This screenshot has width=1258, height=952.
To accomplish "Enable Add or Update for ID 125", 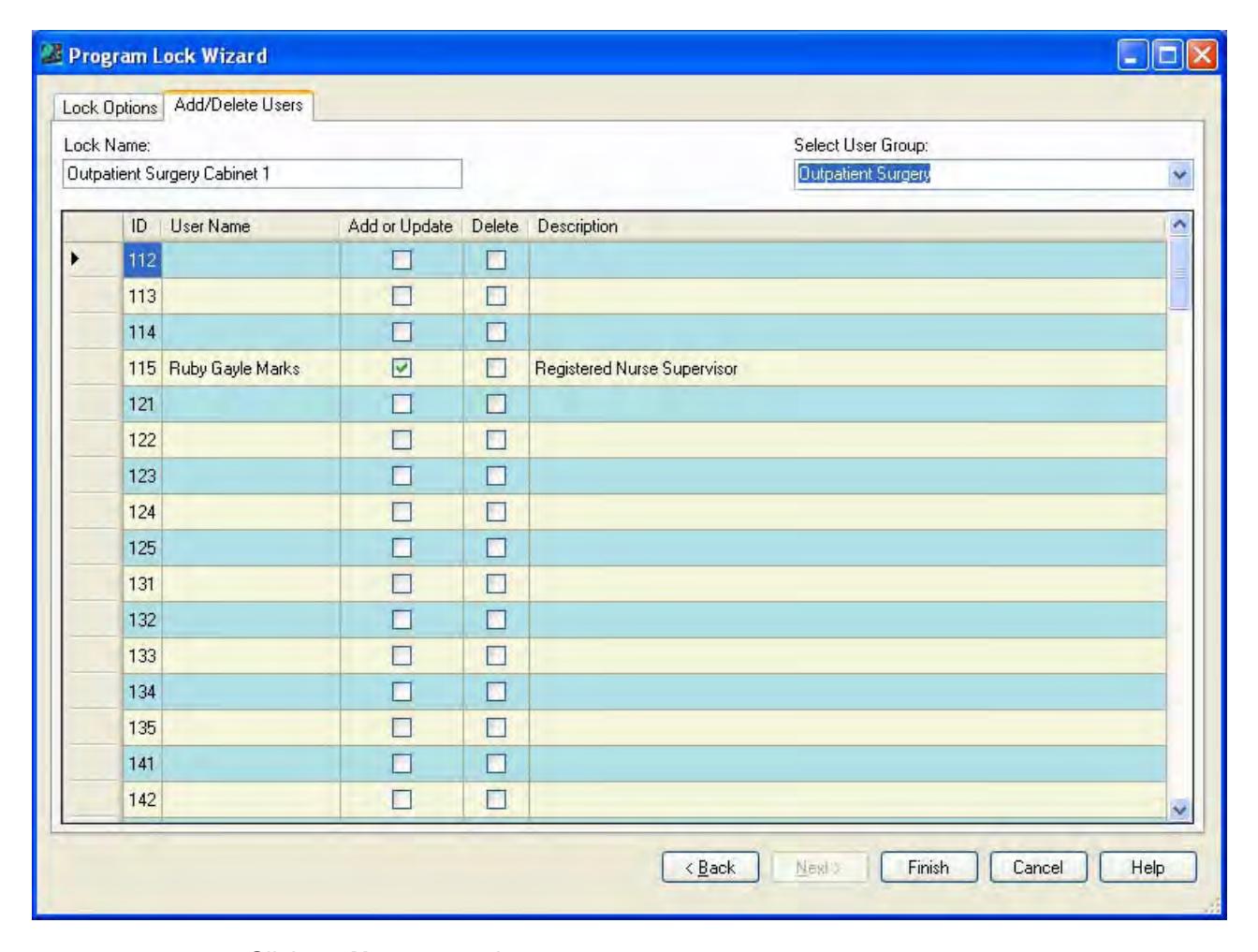I will pyautogui.click(x=402, y=549).
